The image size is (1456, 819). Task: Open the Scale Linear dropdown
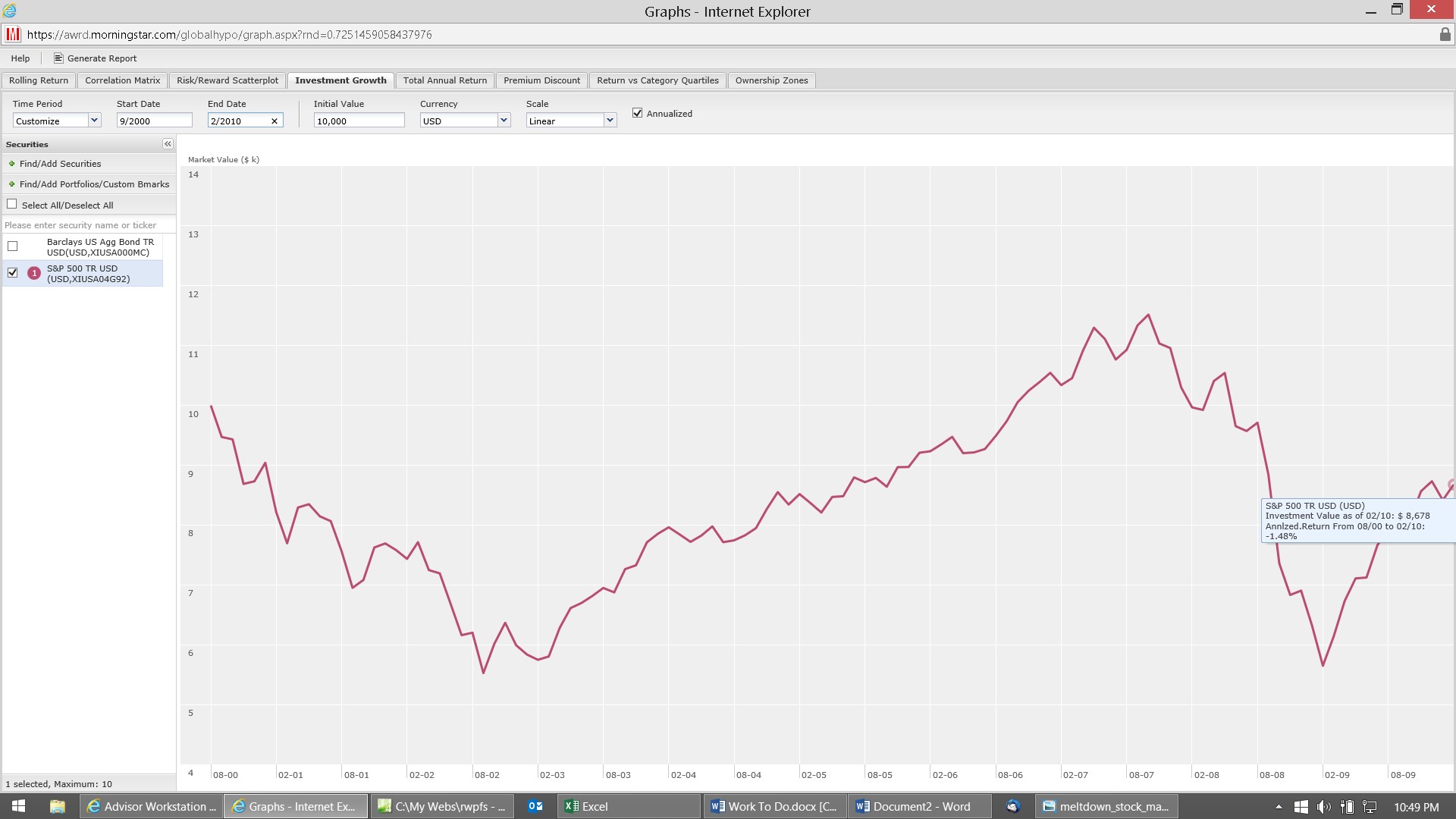point(610,121)
